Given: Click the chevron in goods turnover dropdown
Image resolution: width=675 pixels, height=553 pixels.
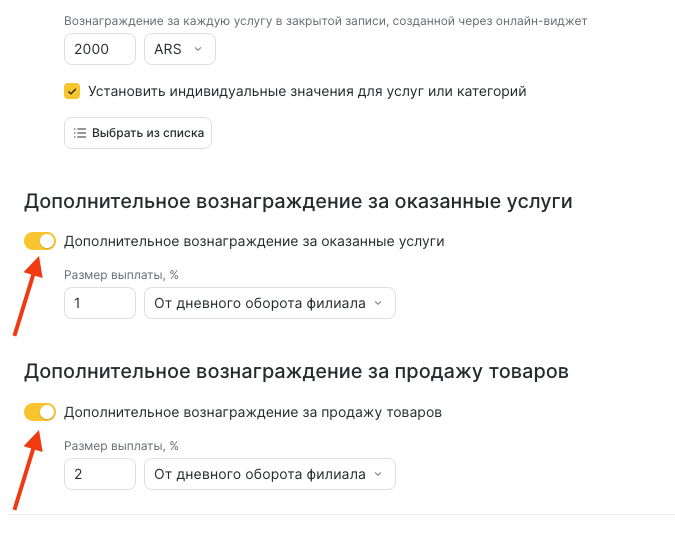Looking at the screenshot, I should (x=378, y=474).
